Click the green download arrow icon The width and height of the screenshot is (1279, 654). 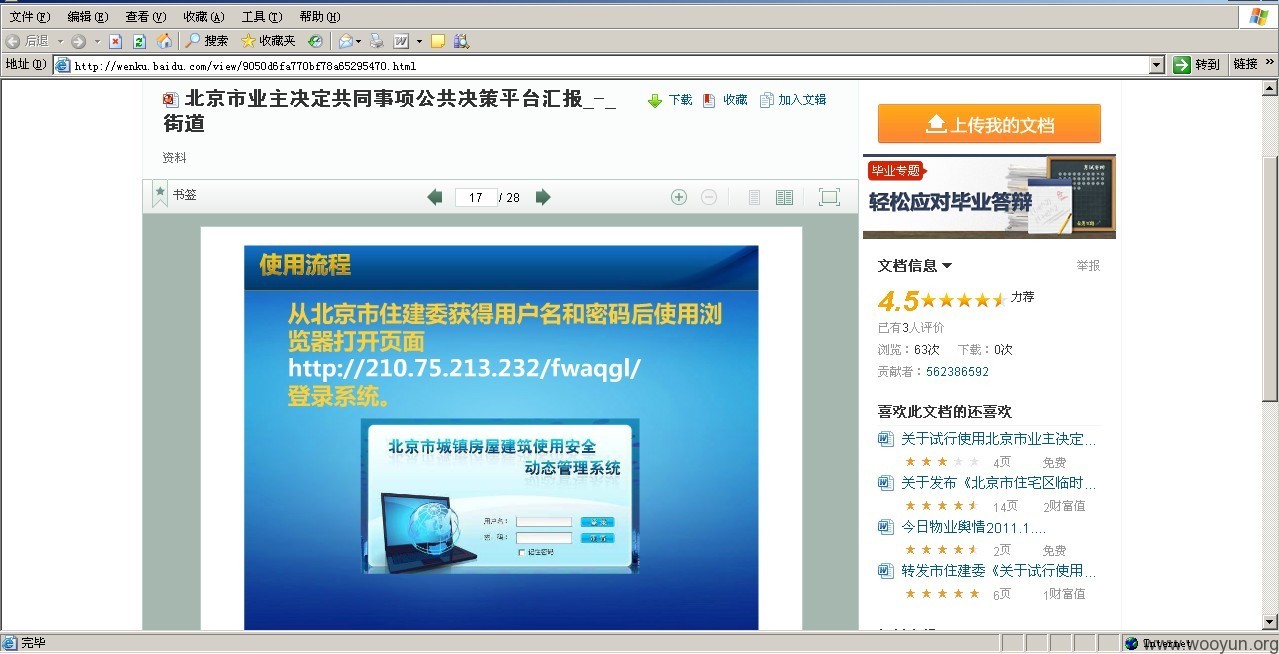click(655, 100)
